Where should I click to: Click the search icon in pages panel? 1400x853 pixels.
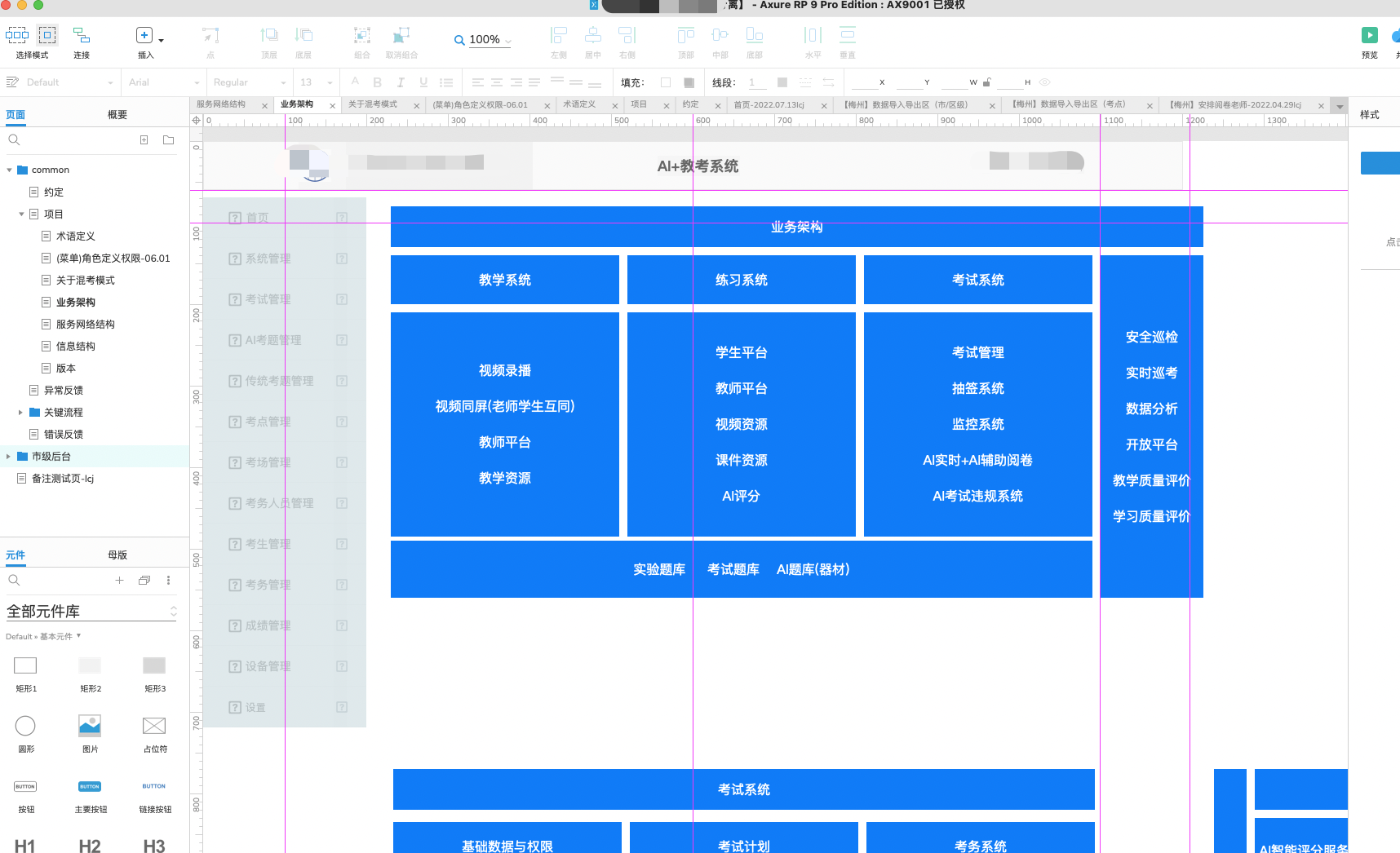point(14,140)
